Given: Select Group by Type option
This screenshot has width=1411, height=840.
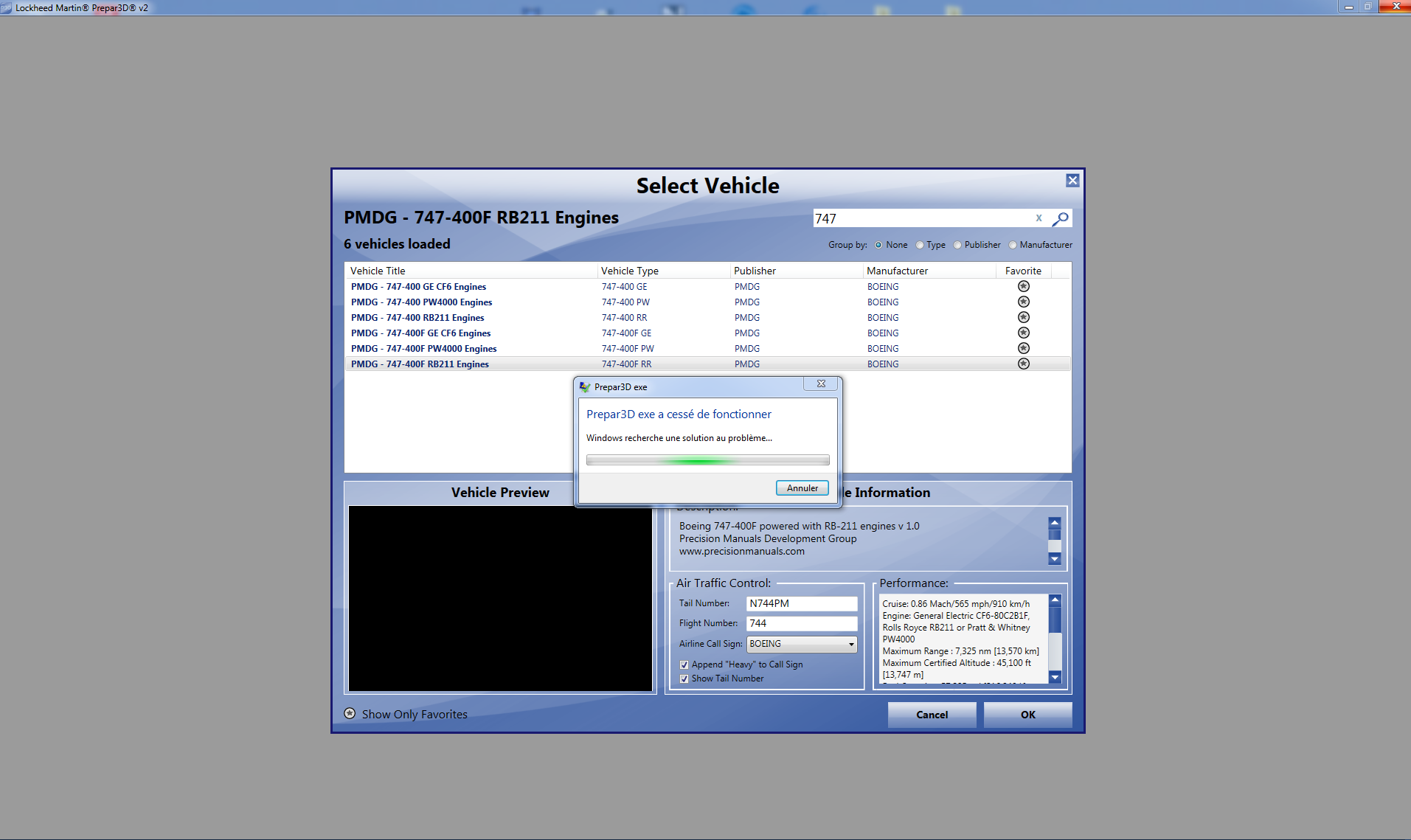Looking at the screenshot, I should [920, 245].
